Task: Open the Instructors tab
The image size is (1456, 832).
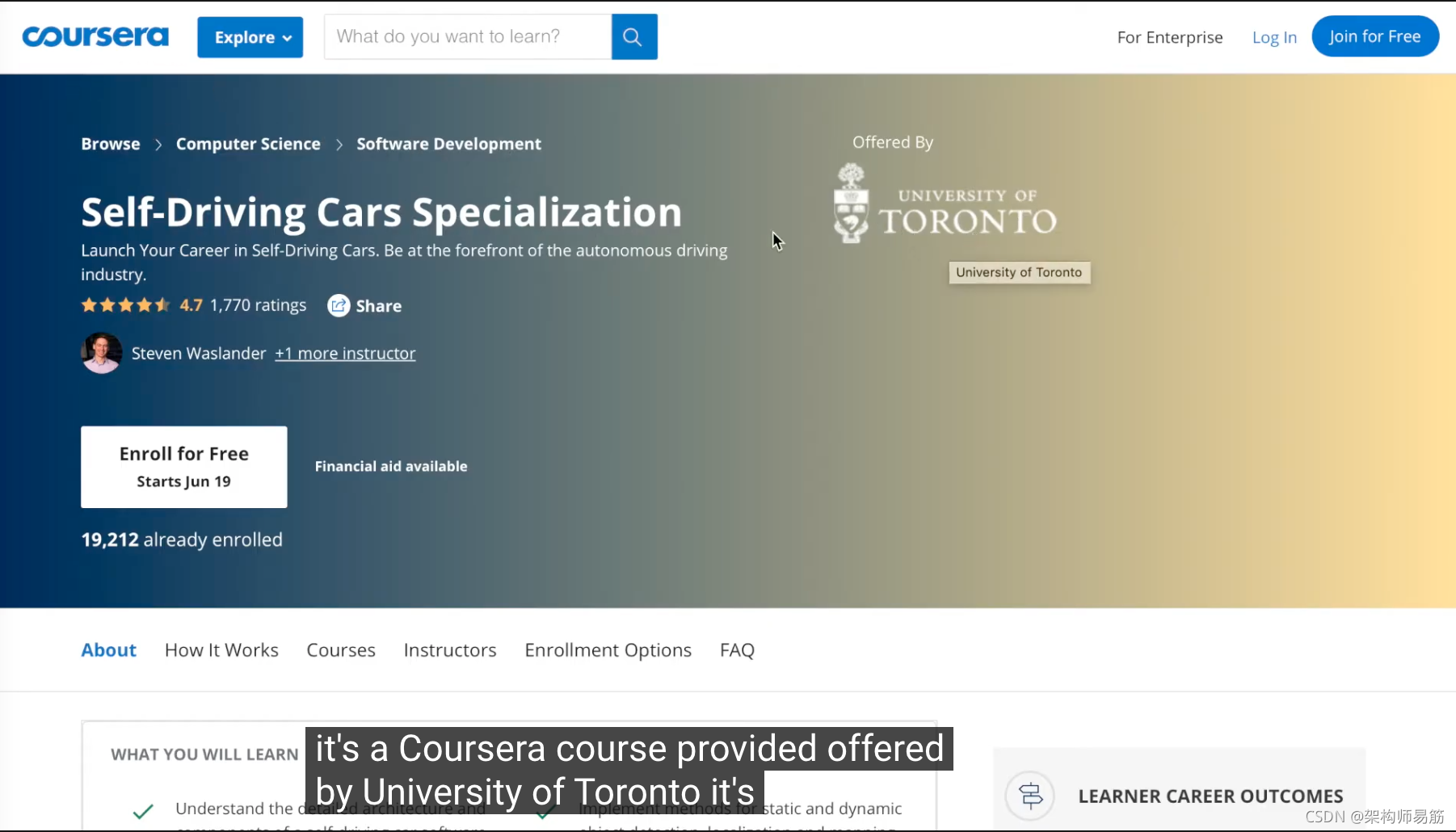Action: pyautogui.click(x=450, y=650)
